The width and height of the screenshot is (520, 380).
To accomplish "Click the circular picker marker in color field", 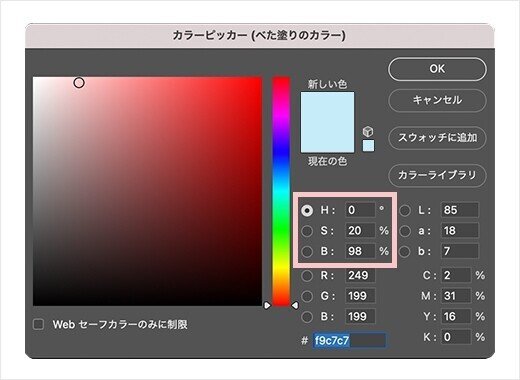I will point(79,83).
